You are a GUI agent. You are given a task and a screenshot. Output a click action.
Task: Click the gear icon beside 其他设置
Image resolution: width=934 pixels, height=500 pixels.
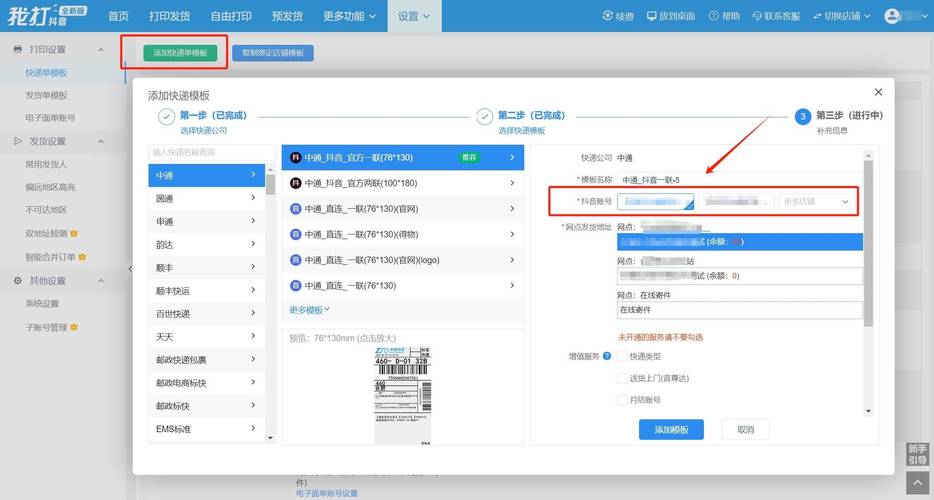pos(18,281)
